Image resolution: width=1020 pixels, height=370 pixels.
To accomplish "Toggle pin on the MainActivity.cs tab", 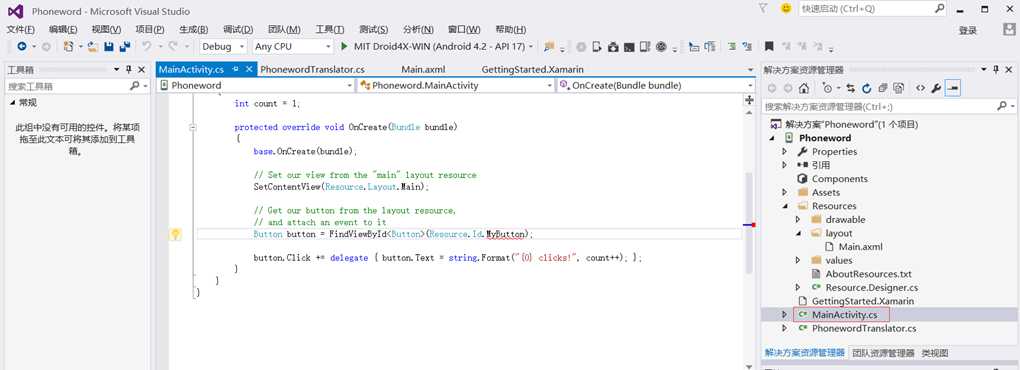I will tap(235, 69).
